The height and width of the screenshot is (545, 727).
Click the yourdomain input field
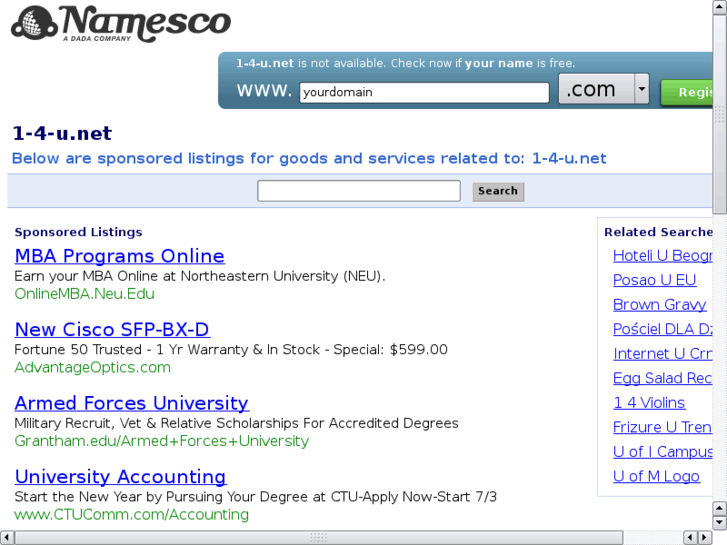point(424,92)
